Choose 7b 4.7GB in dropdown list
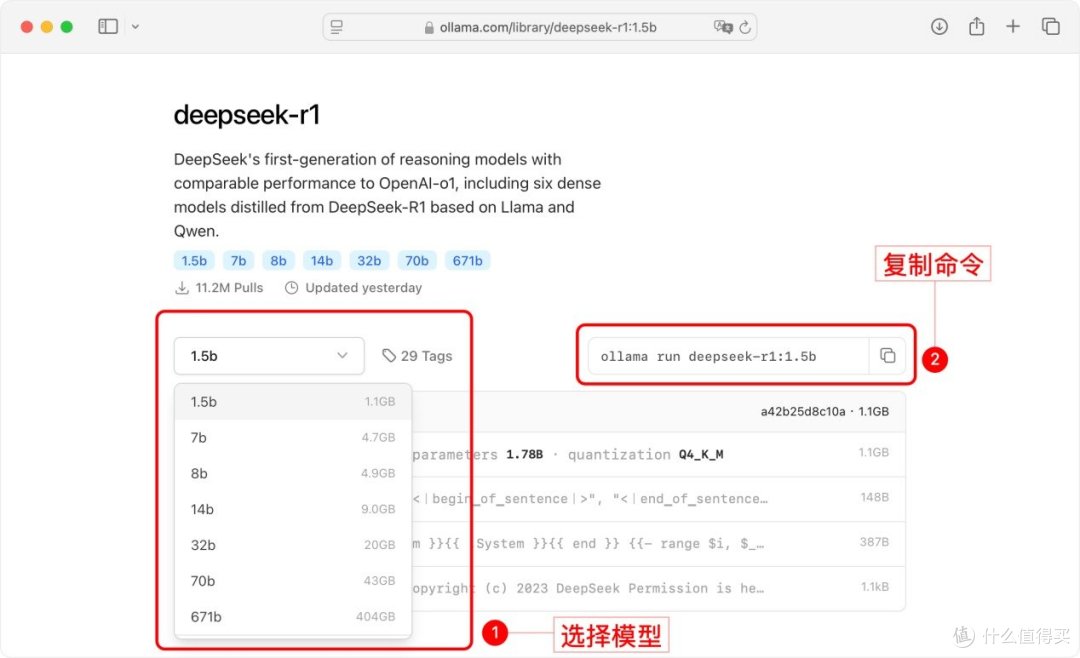 tap(293, 438)
